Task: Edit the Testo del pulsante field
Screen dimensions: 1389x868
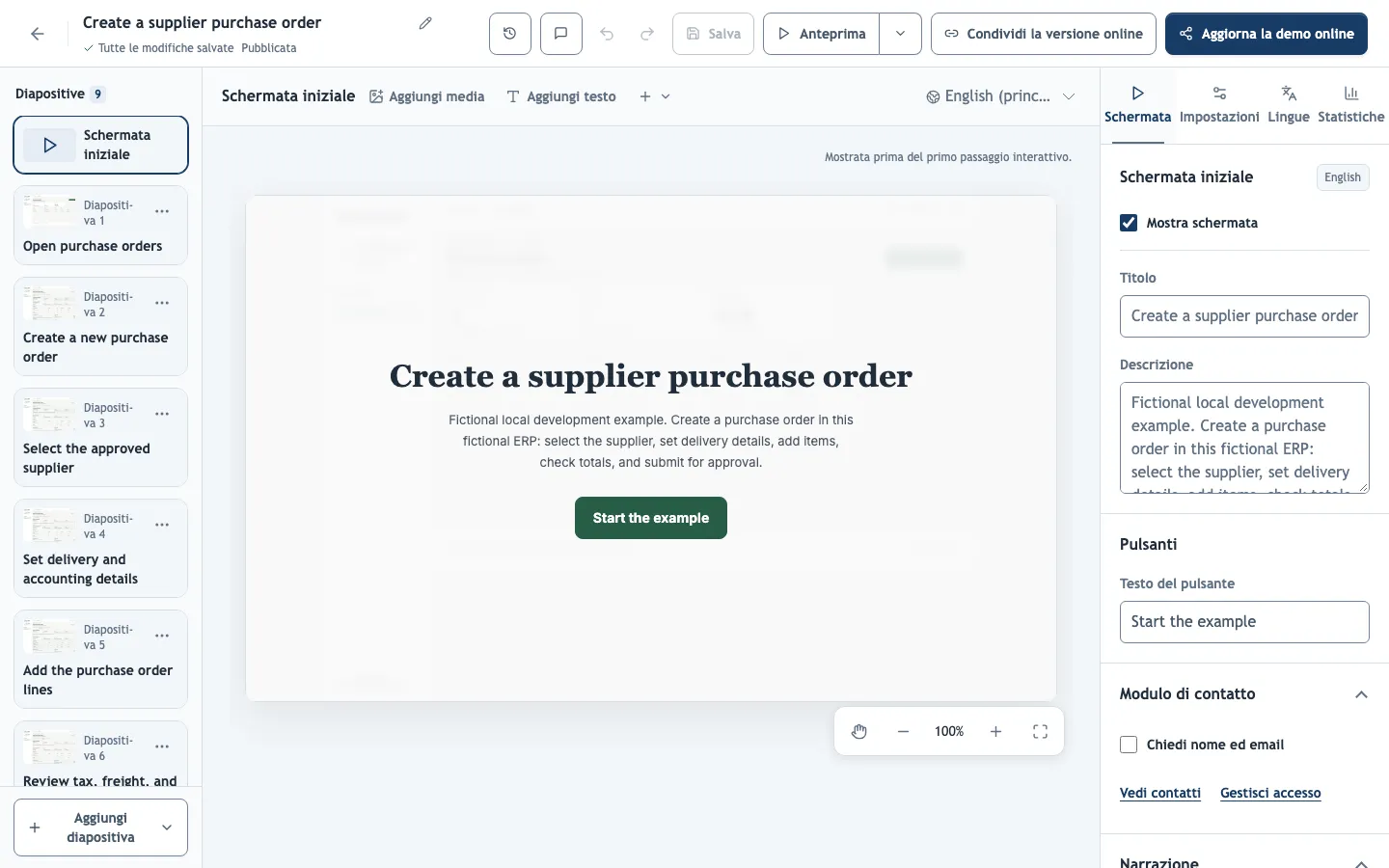Action: (x=1244, y=622)
